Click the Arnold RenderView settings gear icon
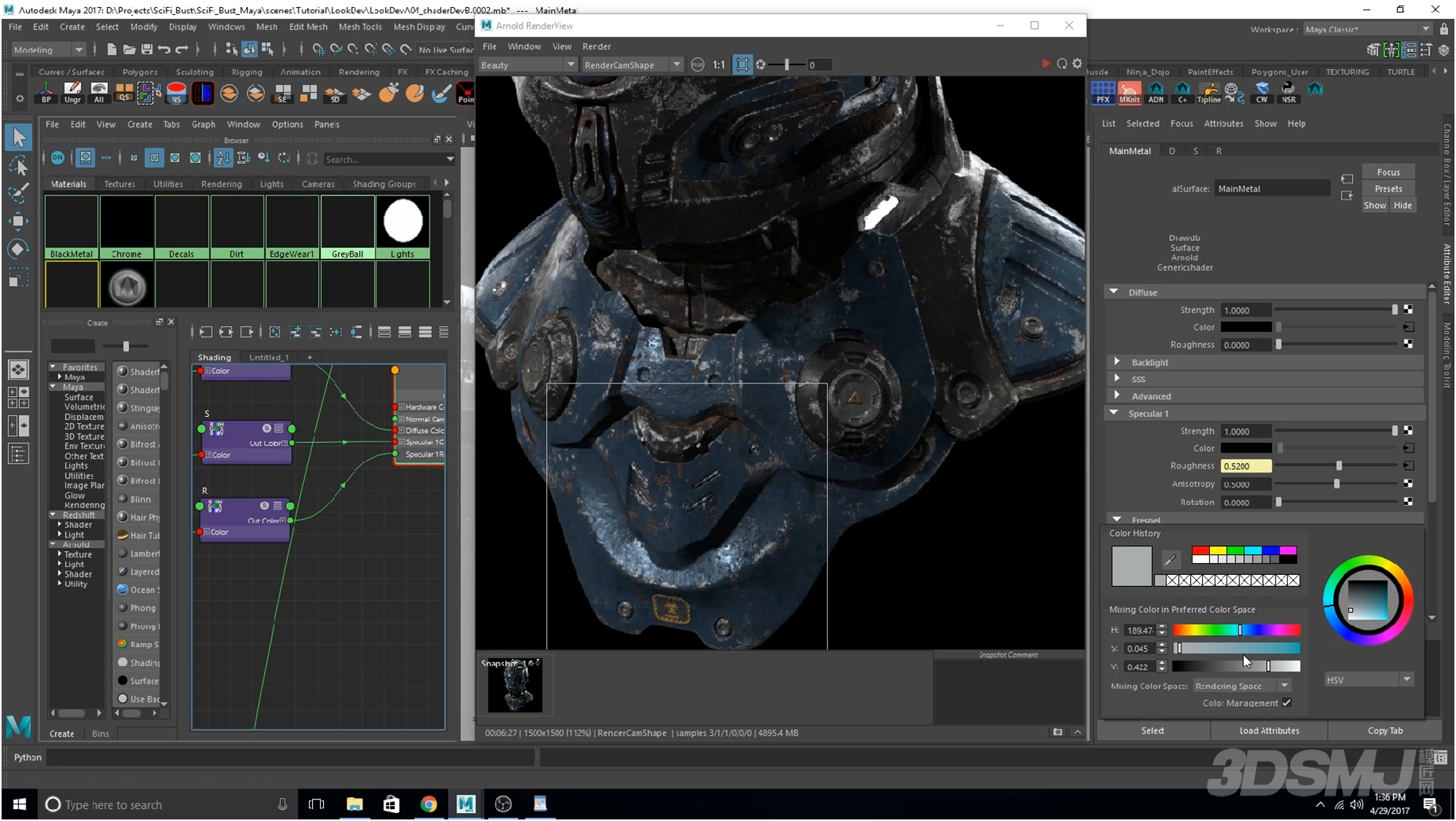1456x821 pixels. click(1077, 64)
